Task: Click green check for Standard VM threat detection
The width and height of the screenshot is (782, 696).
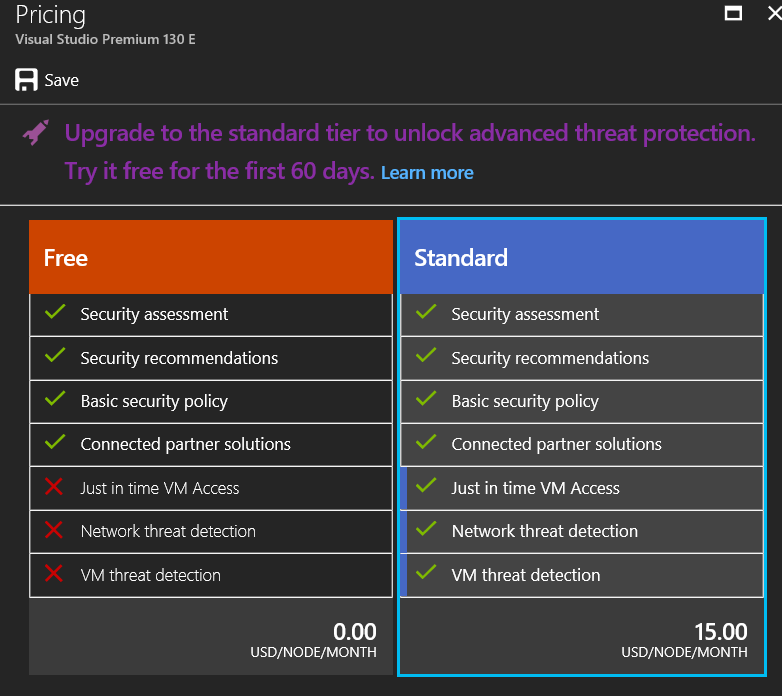Action: coord(426,574)
